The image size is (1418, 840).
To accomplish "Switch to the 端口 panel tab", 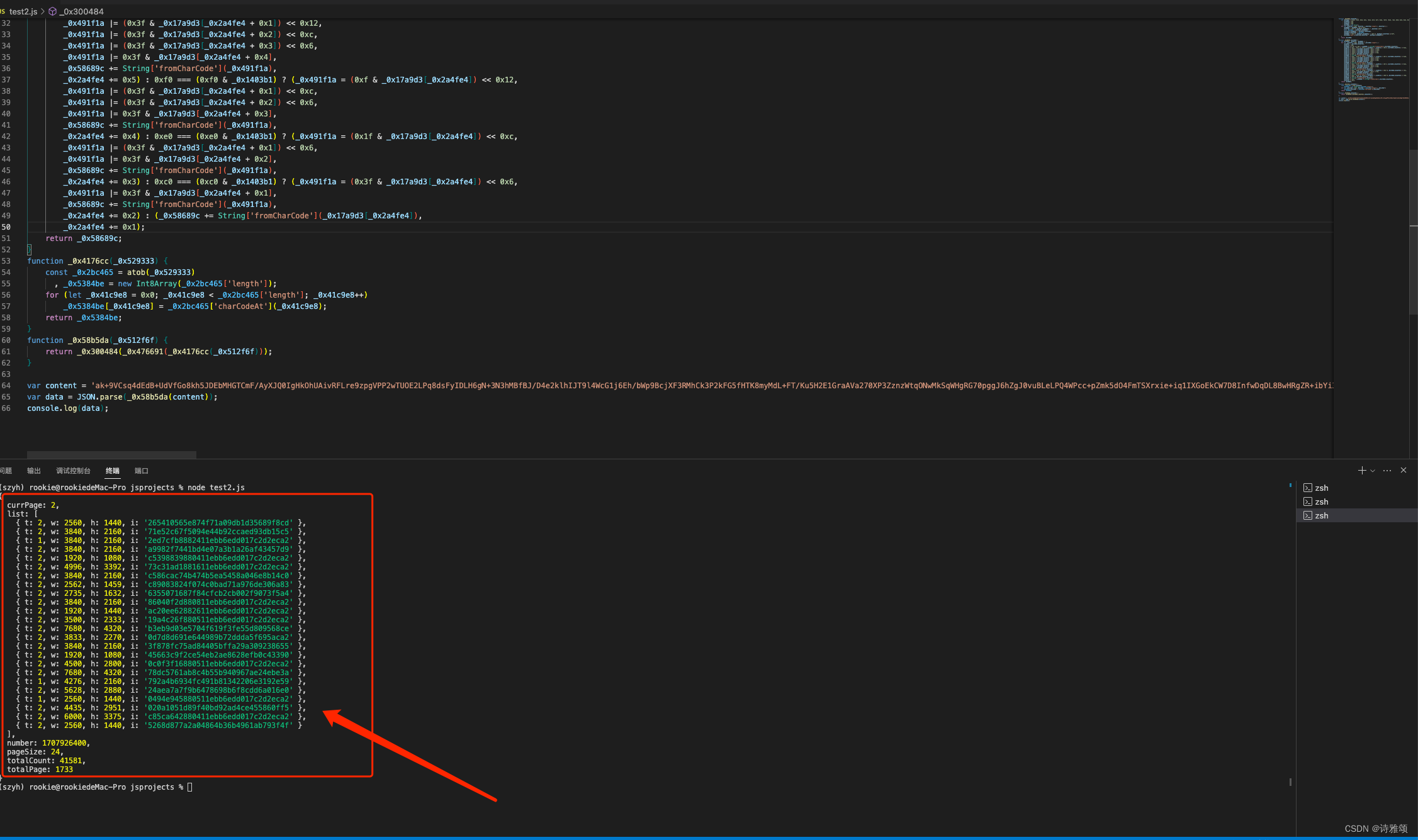I will [142, 471].
